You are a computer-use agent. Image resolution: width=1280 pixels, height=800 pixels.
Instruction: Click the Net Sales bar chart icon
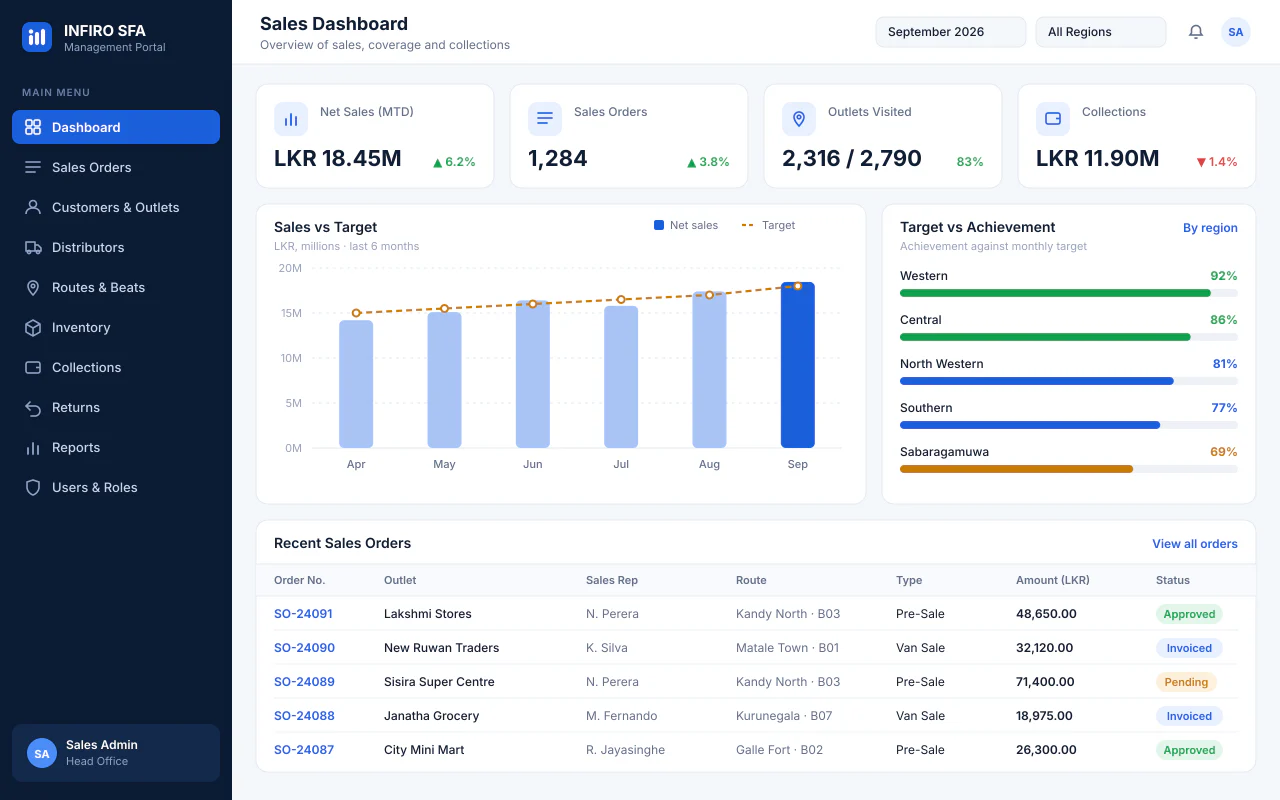pos(291,119)
